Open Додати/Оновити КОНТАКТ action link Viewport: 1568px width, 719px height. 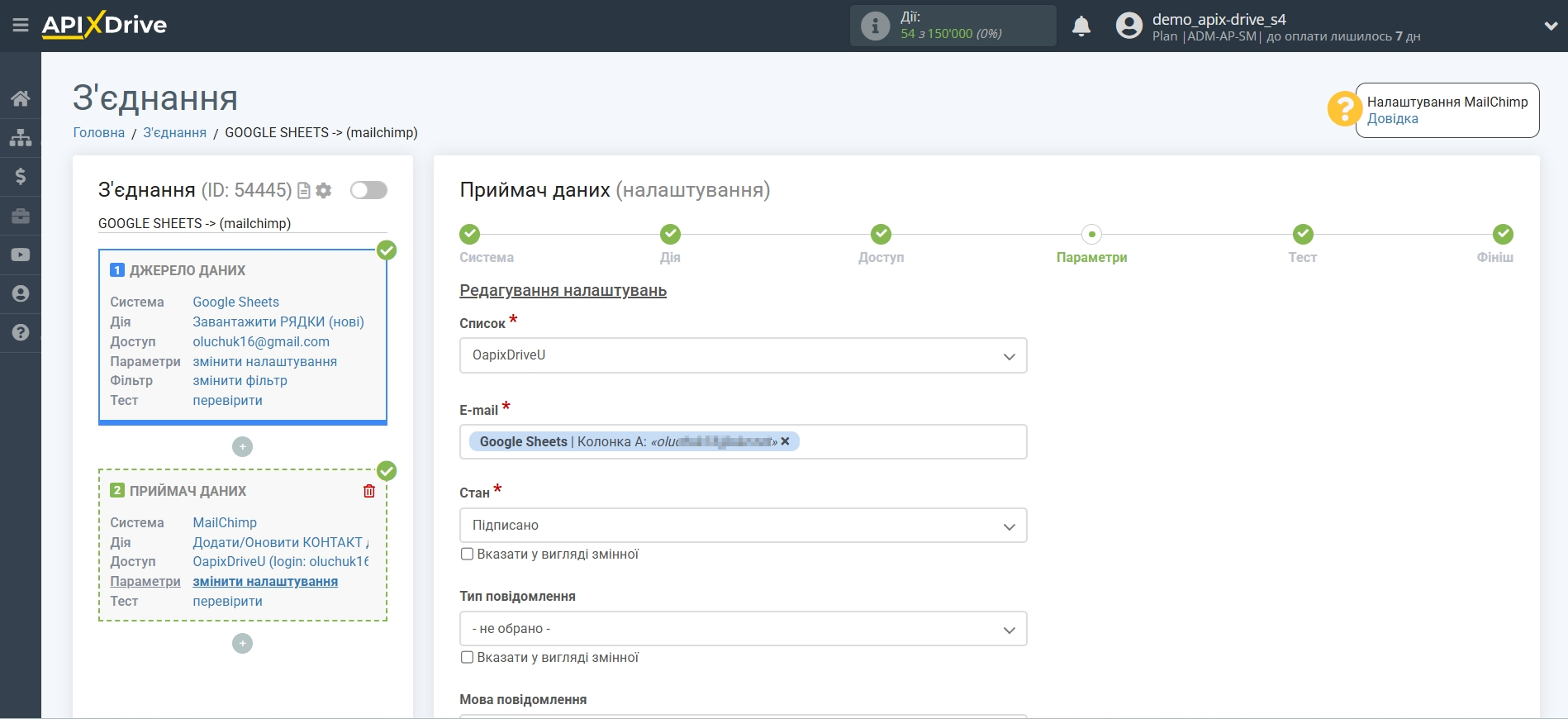[x=281, y=543]
